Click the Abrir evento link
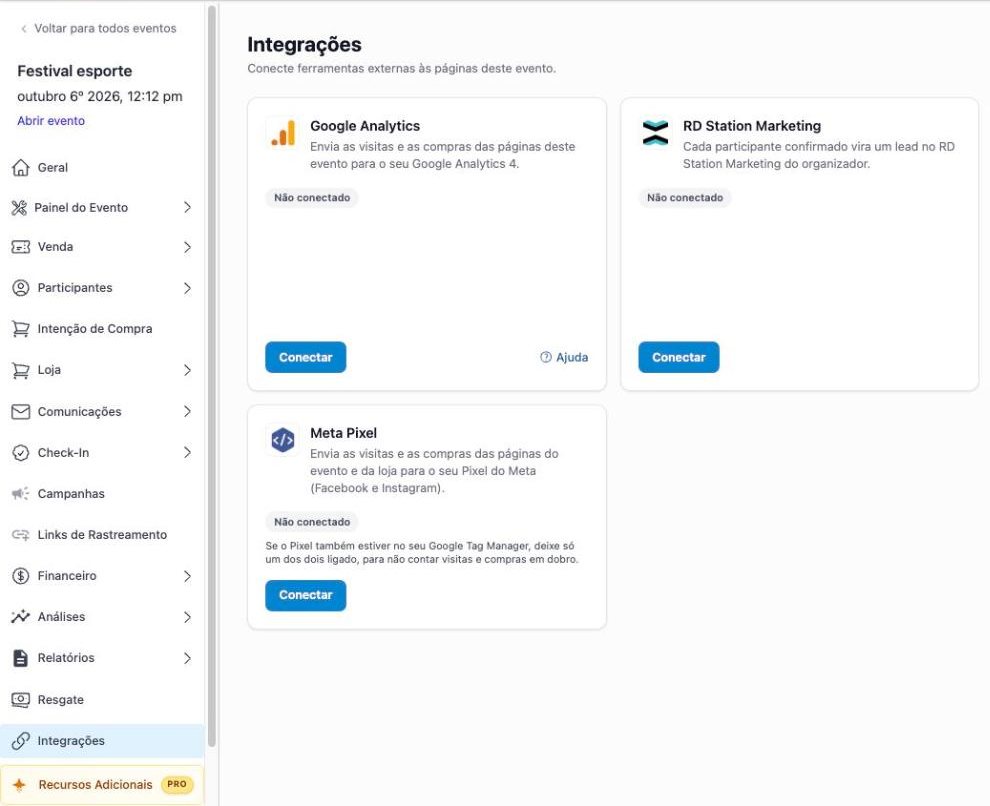The width and height of the screenshot is (990, 806). point(51,121)
